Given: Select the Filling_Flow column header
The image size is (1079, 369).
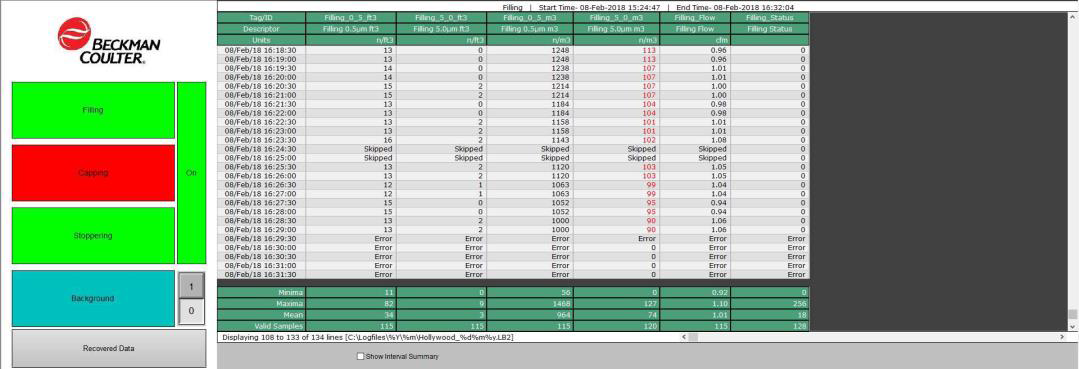Looking at the screenshot, I should click(x=695, y=17).
